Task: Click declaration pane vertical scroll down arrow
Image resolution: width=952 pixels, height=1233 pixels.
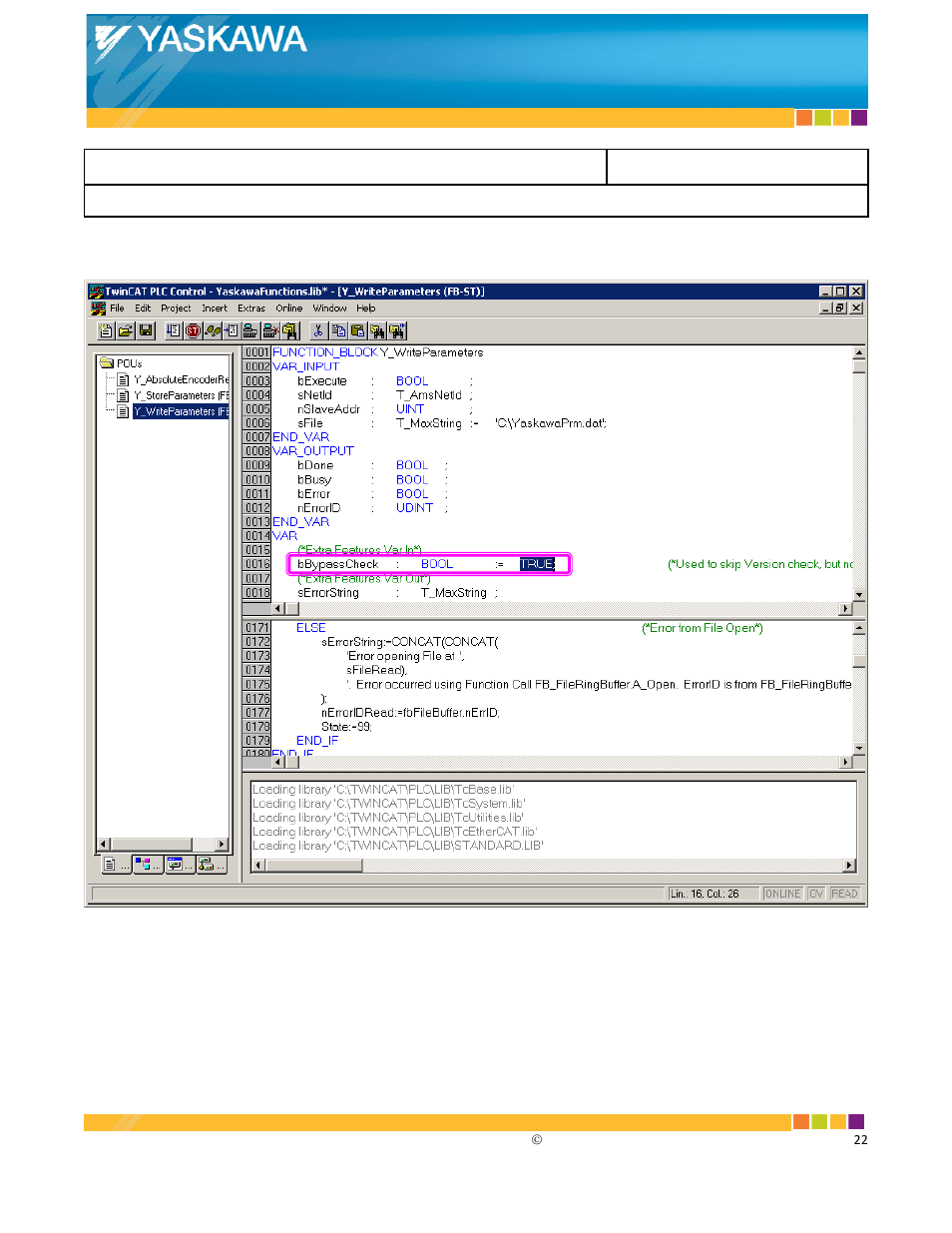Action: coord(859,595)
